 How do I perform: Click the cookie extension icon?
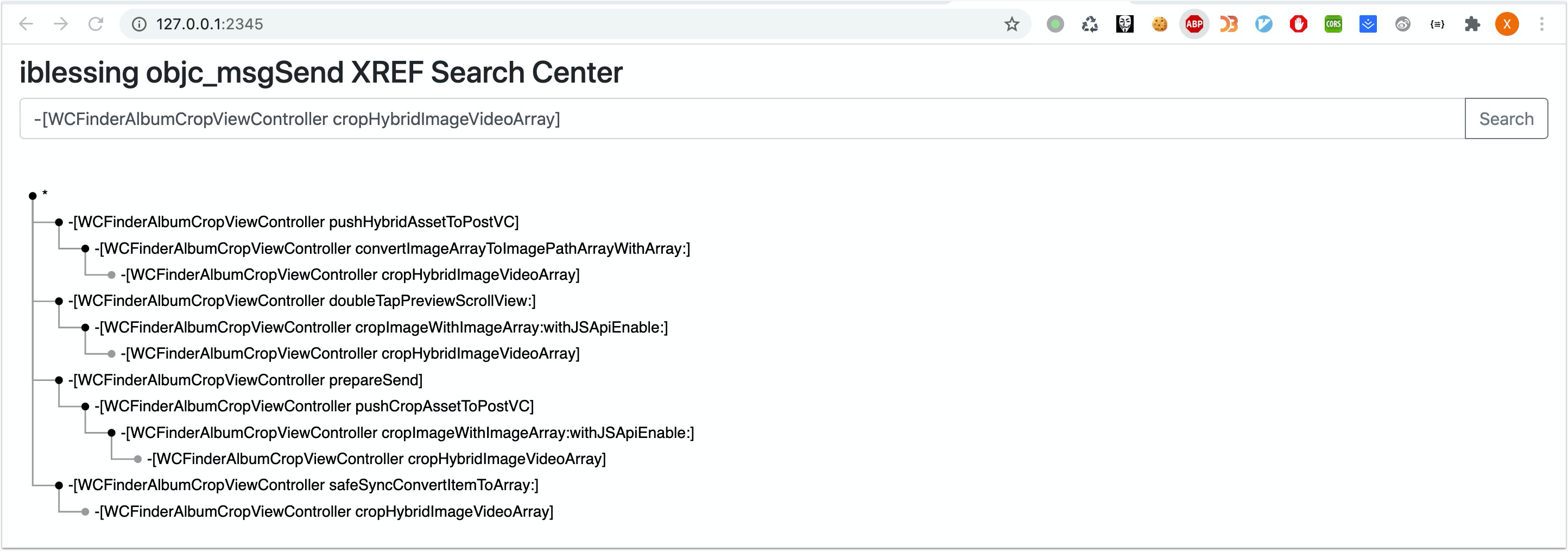point(1160,24)
